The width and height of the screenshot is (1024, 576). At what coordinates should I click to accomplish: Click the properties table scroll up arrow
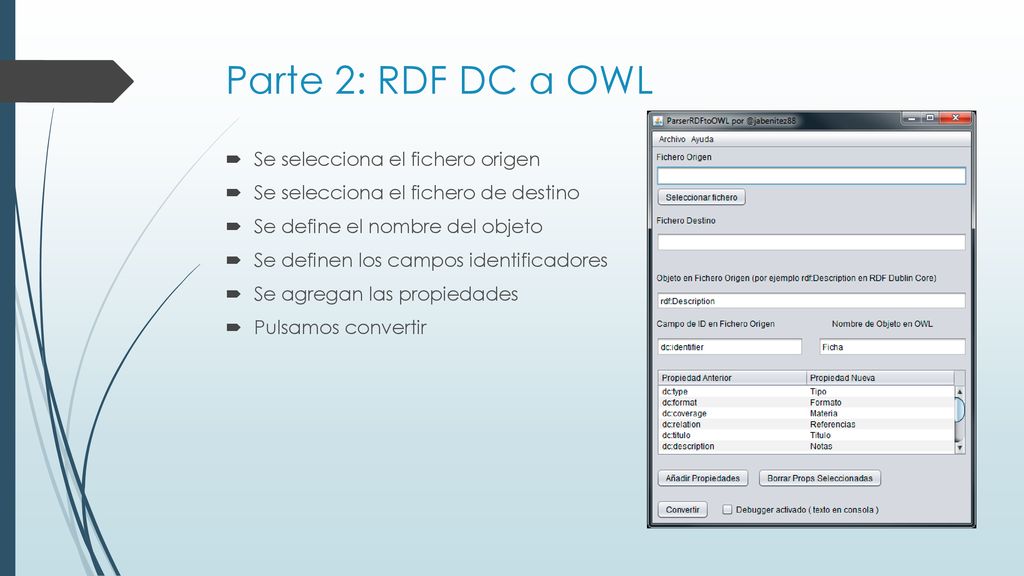click(x=959, y=391)
